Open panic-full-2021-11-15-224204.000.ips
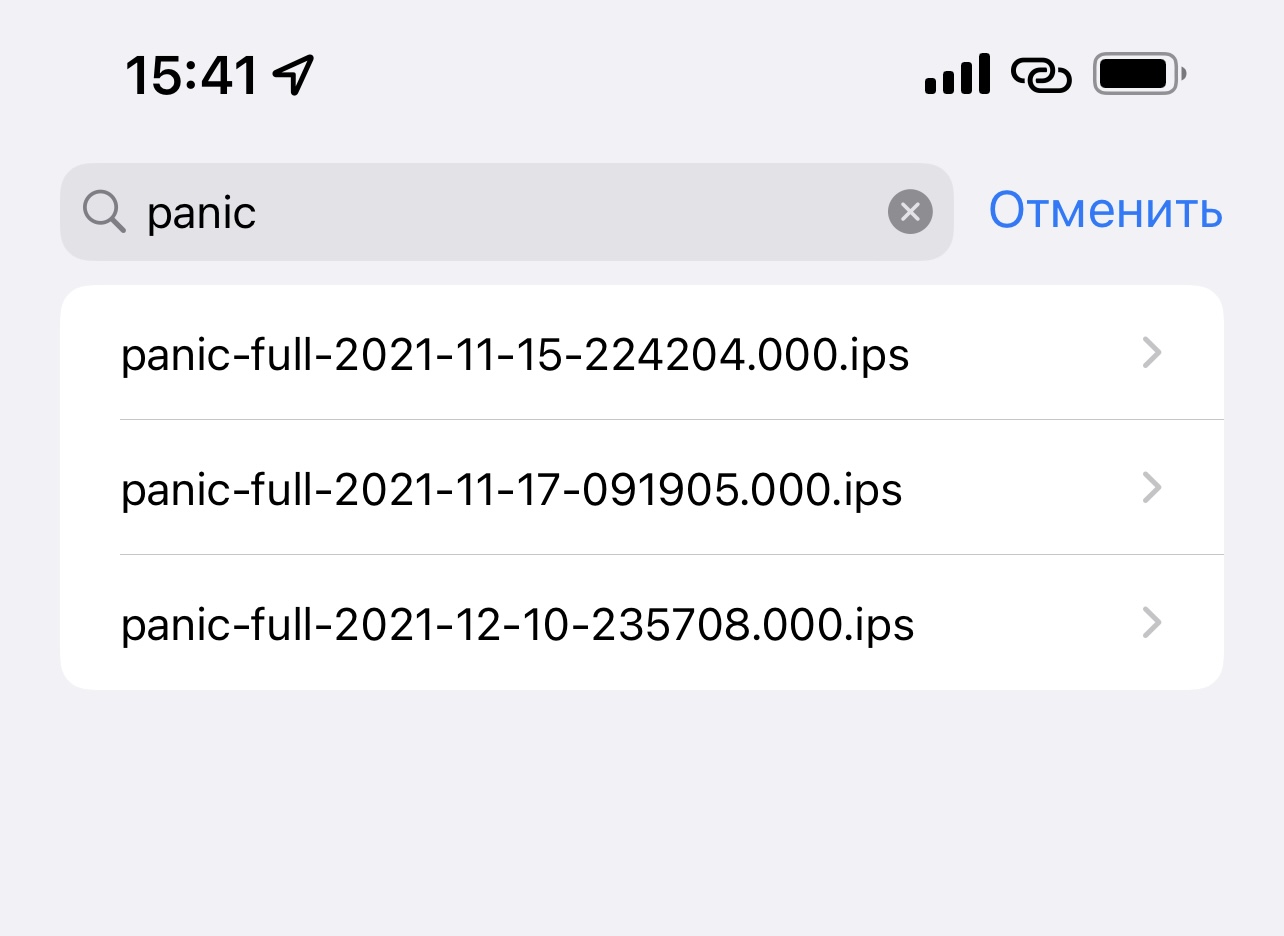Screen dimensions: 1284x936 (515, 354)
